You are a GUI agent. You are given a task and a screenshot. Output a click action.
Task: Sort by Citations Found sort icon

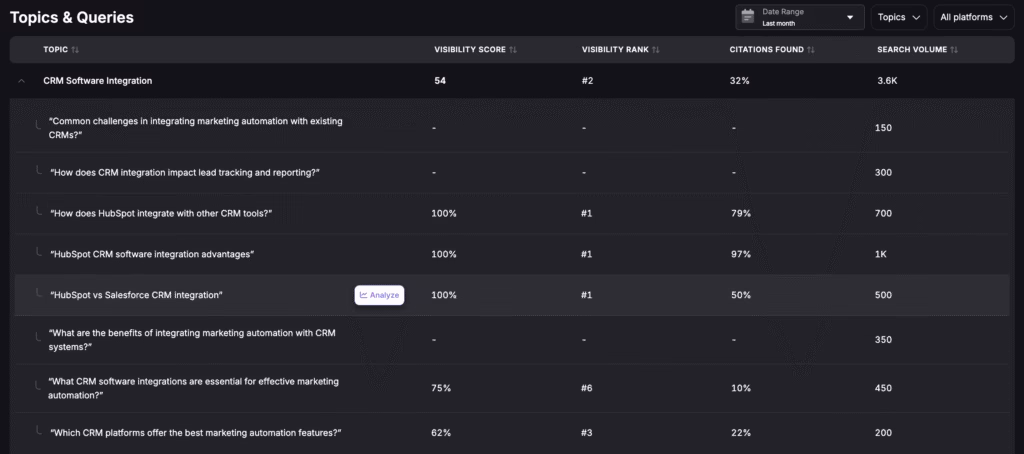click(811, 50)
